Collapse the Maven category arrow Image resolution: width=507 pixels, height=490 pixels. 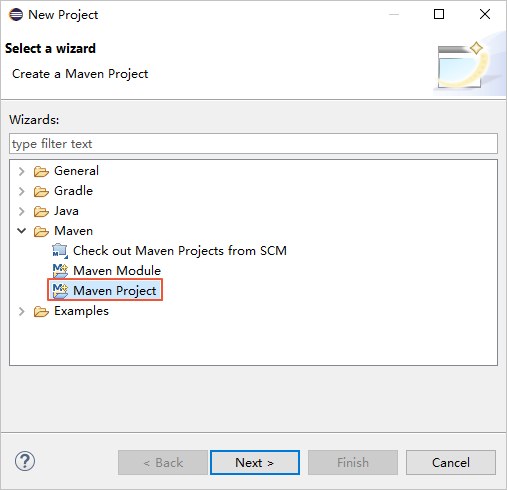click(22, 231)
